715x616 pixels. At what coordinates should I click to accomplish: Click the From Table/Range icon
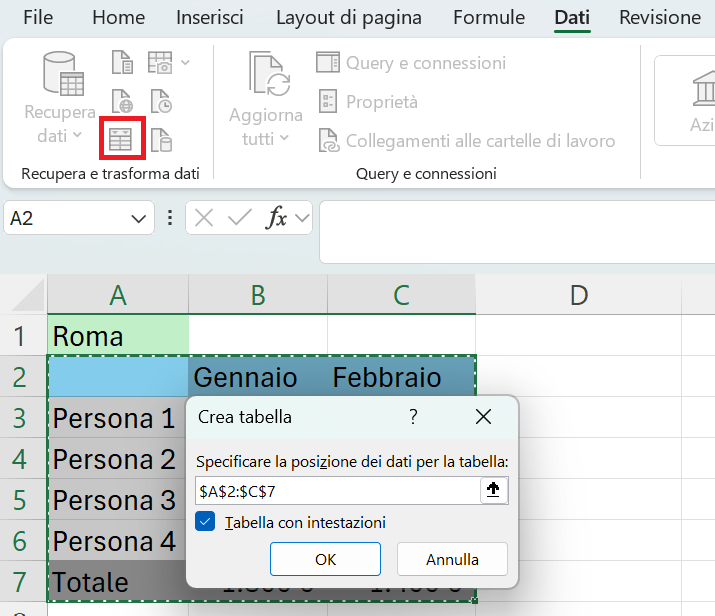point(120,139)
